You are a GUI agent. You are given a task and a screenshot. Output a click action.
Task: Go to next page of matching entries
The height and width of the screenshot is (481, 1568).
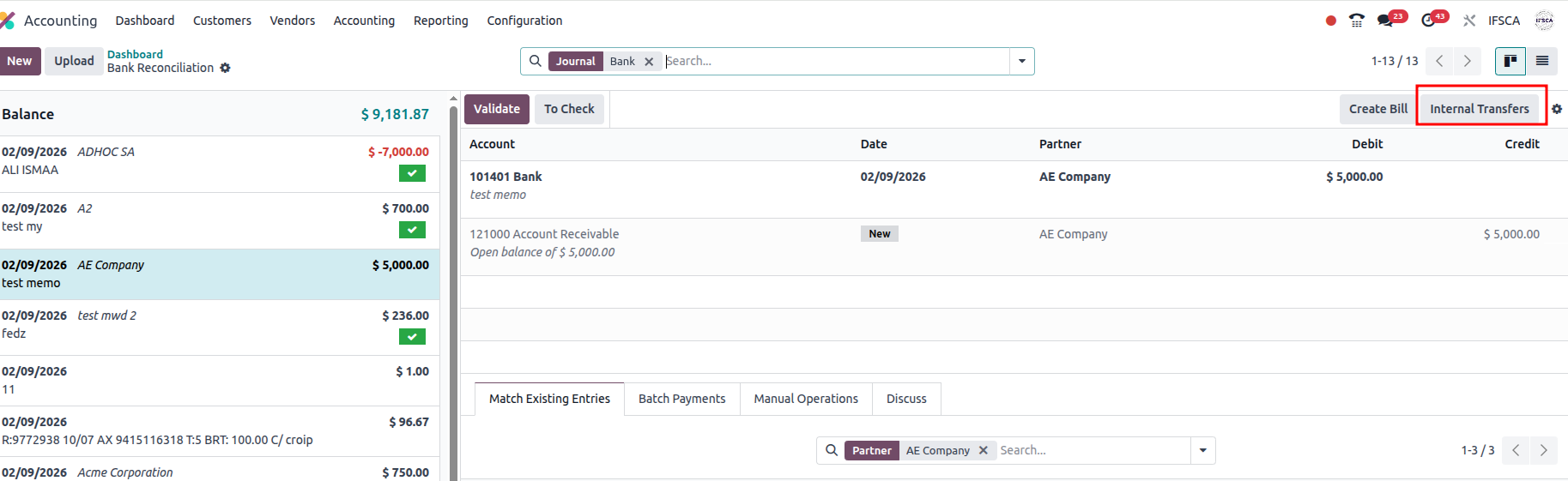click(x=1543, y=450)
